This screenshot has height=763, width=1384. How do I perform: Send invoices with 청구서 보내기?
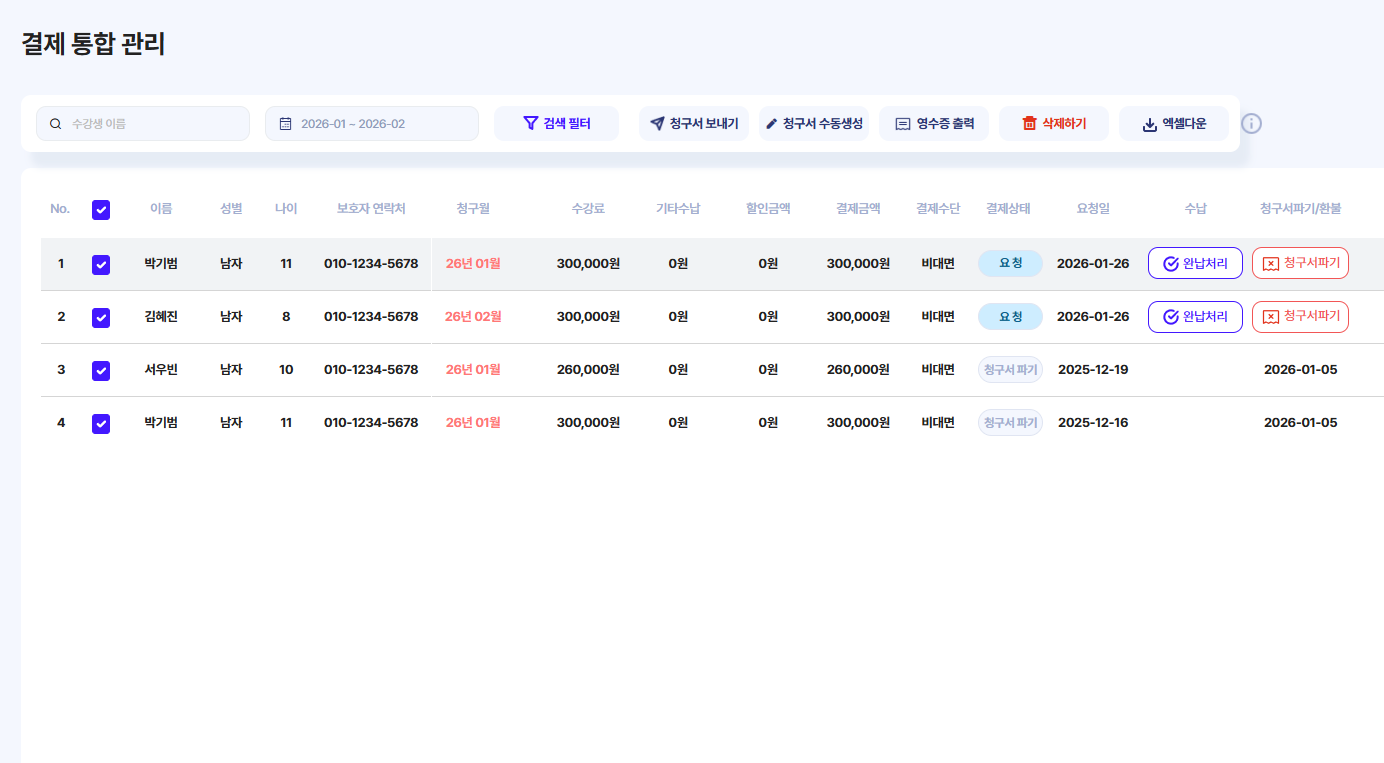693,124
